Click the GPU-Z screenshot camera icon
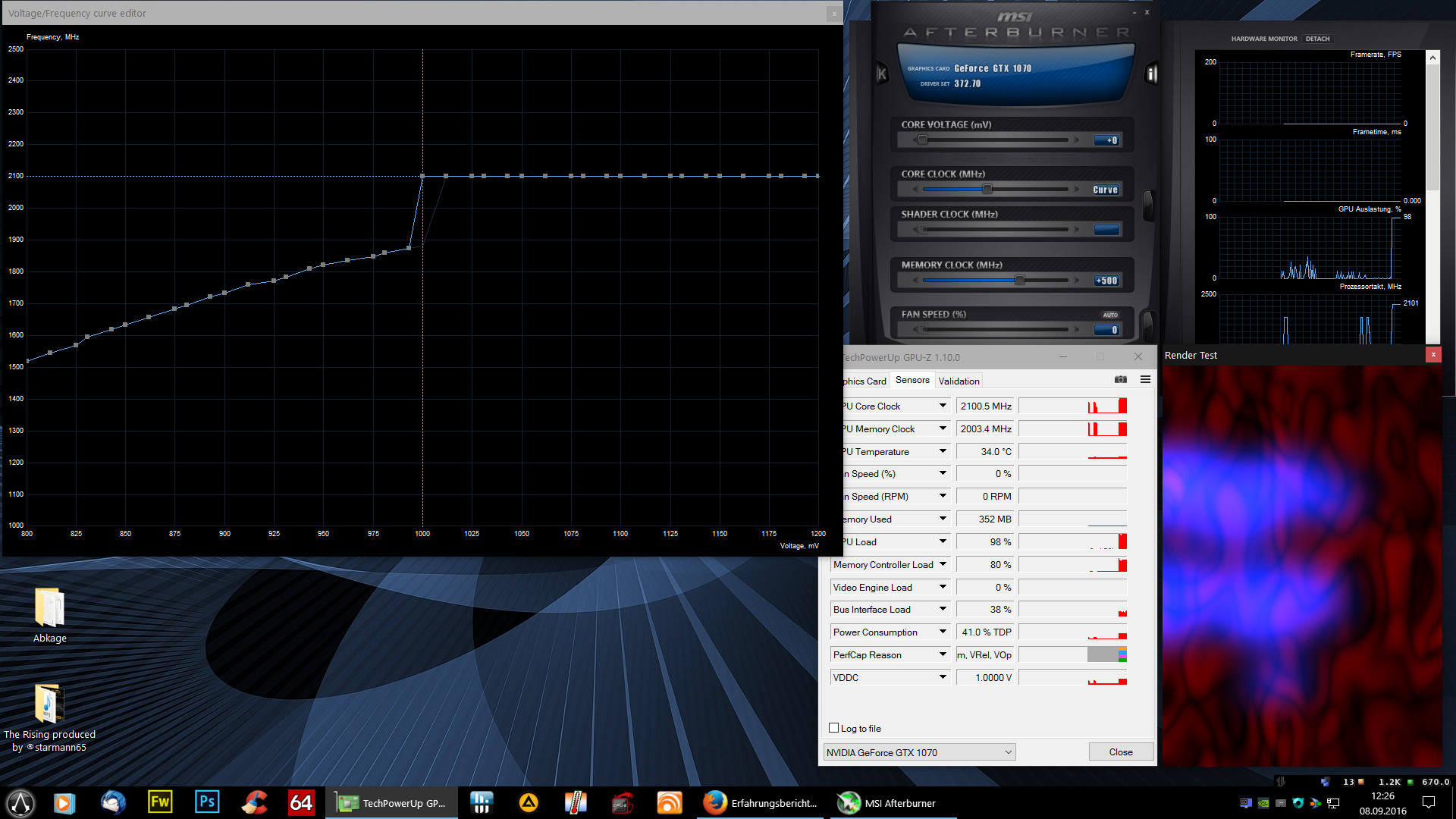This screenshot has height=819, width=1456. coord(1120,380)
